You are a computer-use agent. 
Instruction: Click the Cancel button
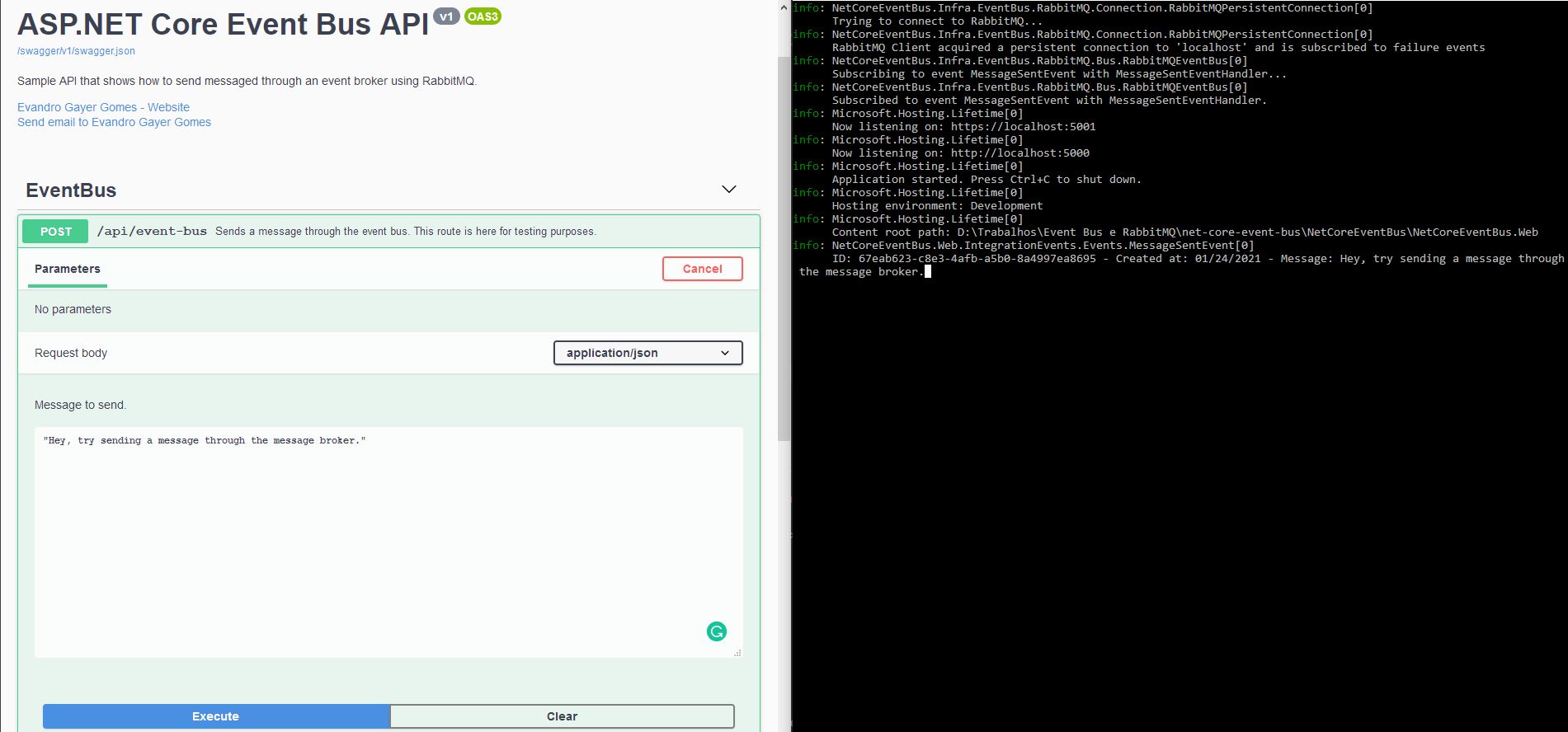(x=703, y=269)
